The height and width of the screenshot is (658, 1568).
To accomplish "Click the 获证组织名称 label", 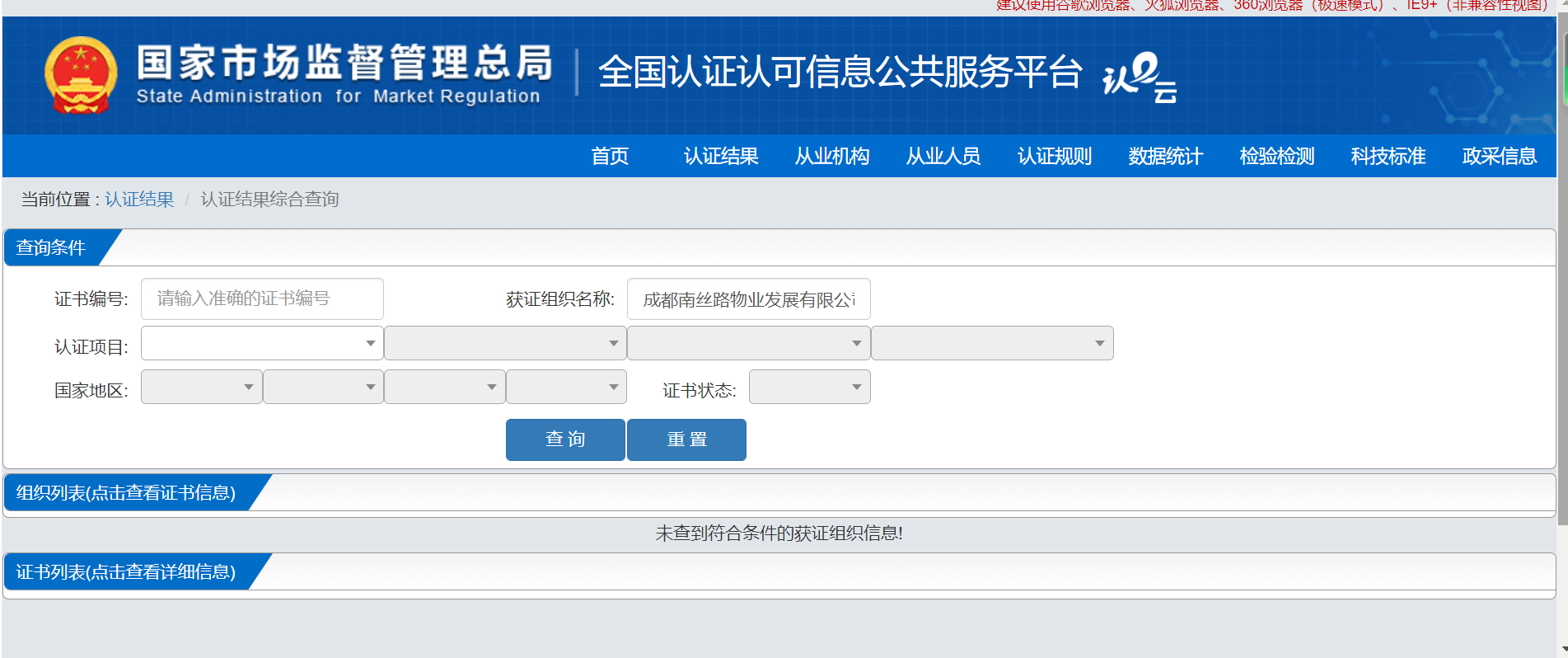I will [x=560, y=299].
